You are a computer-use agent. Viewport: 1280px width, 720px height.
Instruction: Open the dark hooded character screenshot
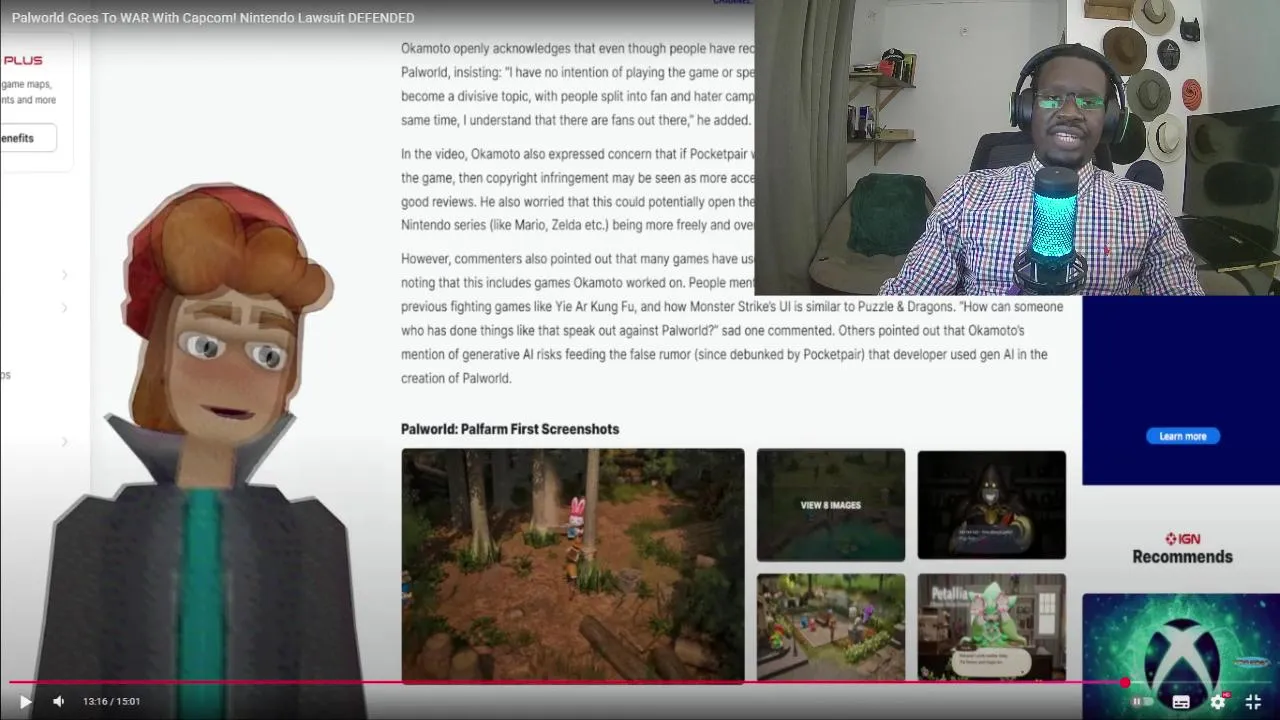992,505
